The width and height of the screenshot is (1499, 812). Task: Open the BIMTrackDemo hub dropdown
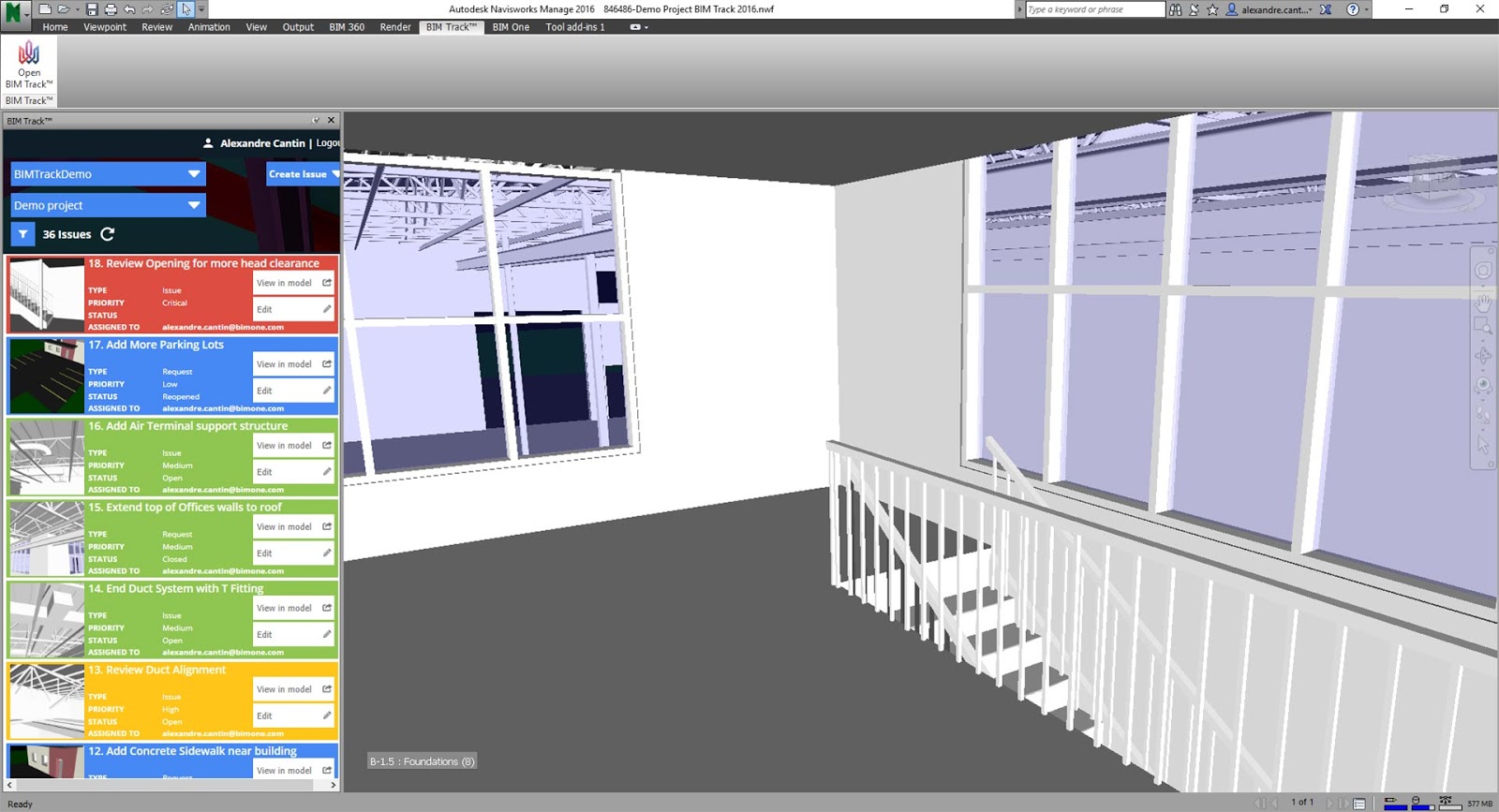[108, 174]
